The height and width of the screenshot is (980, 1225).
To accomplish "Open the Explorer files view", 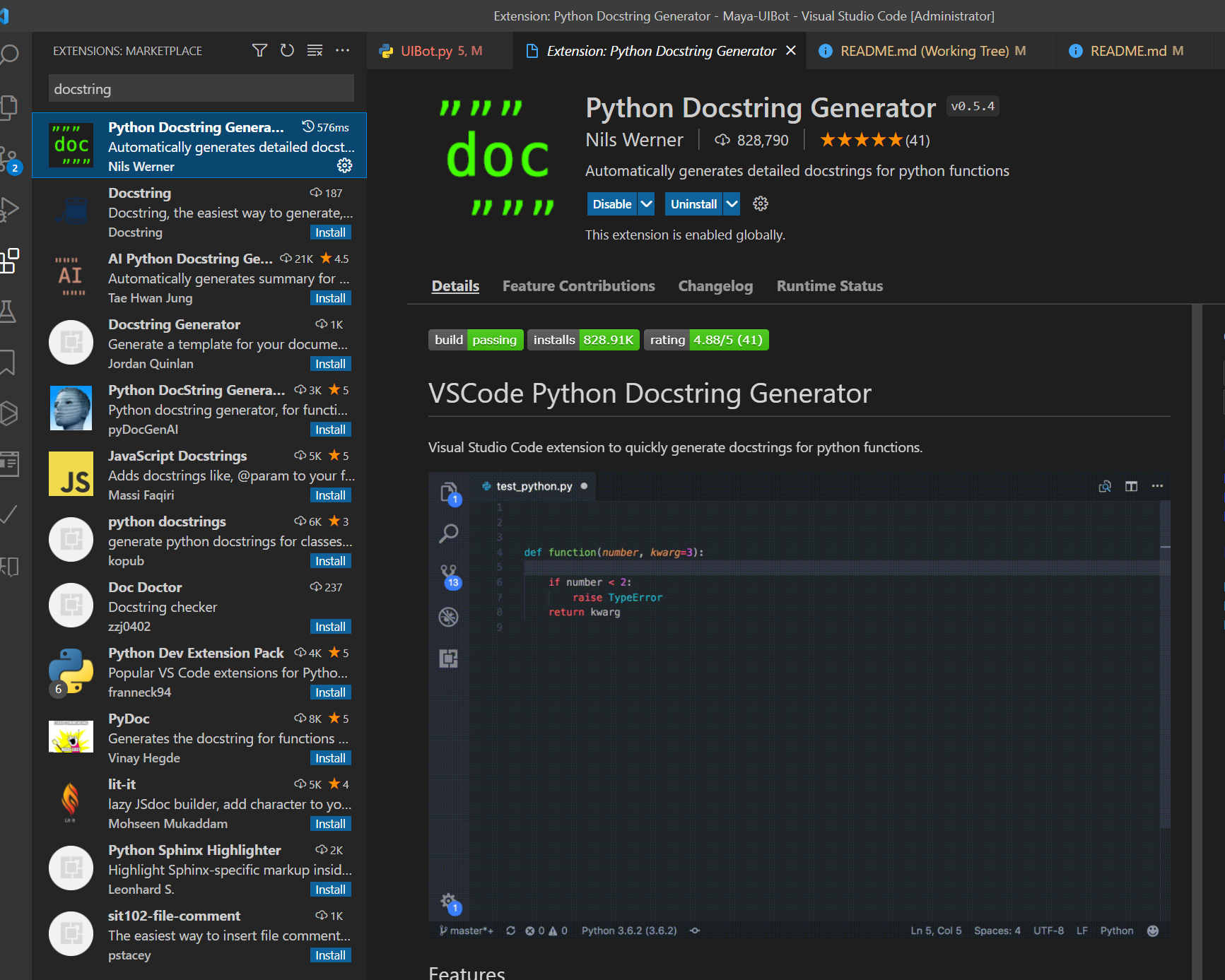I will click(x=8, y=107).
